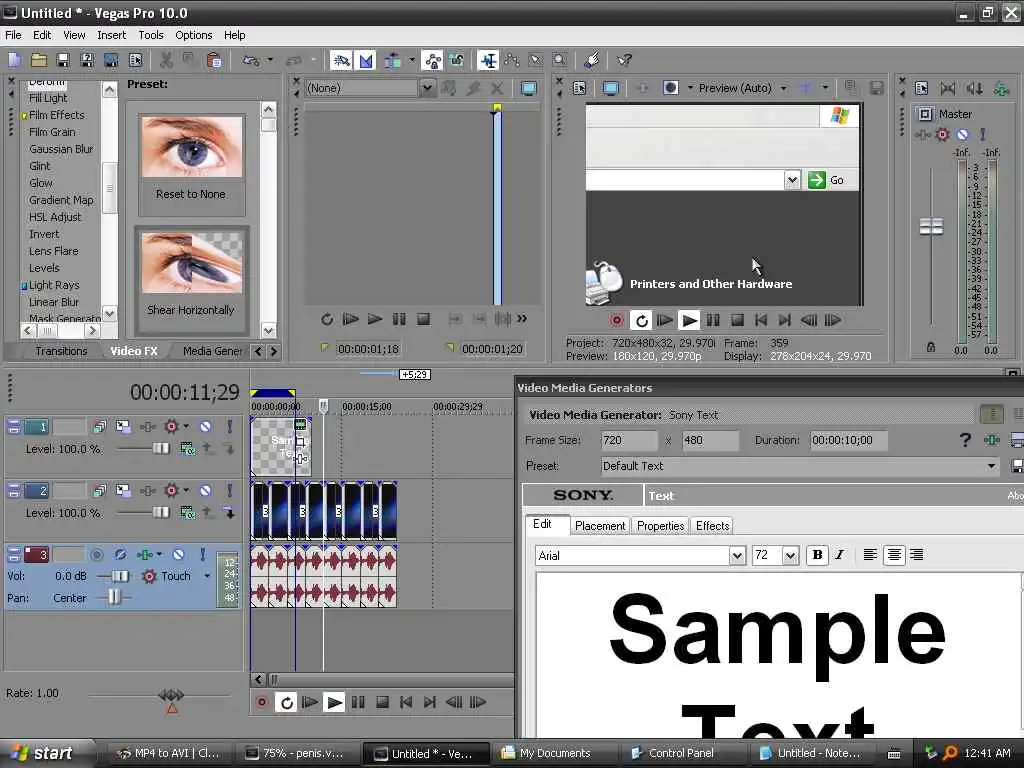Open the font size 72 dropdown
This screenshot has width=1024, height=768.
point(791,556)
